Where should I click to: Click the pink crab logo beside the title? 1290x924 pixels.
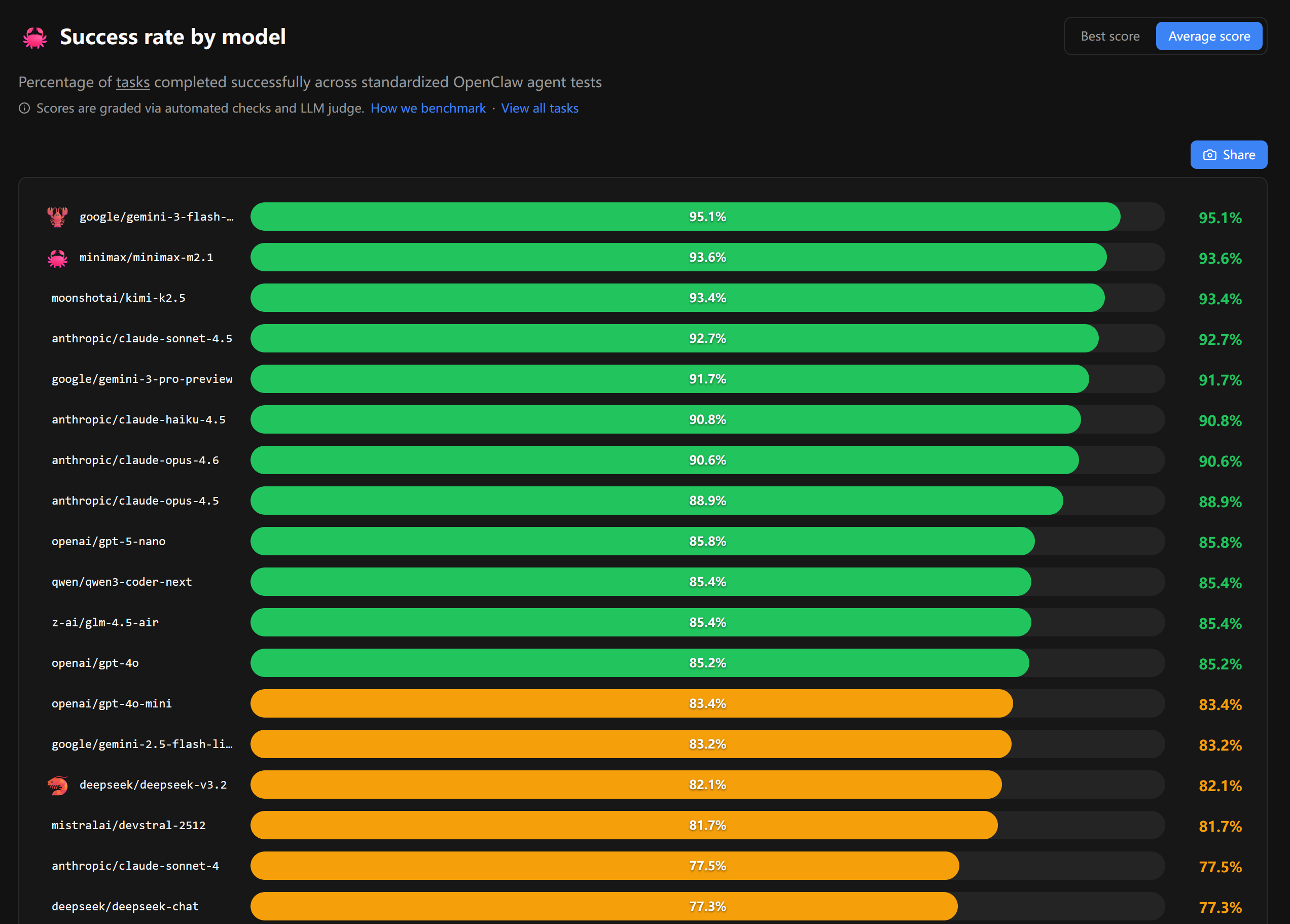(34, 38)
